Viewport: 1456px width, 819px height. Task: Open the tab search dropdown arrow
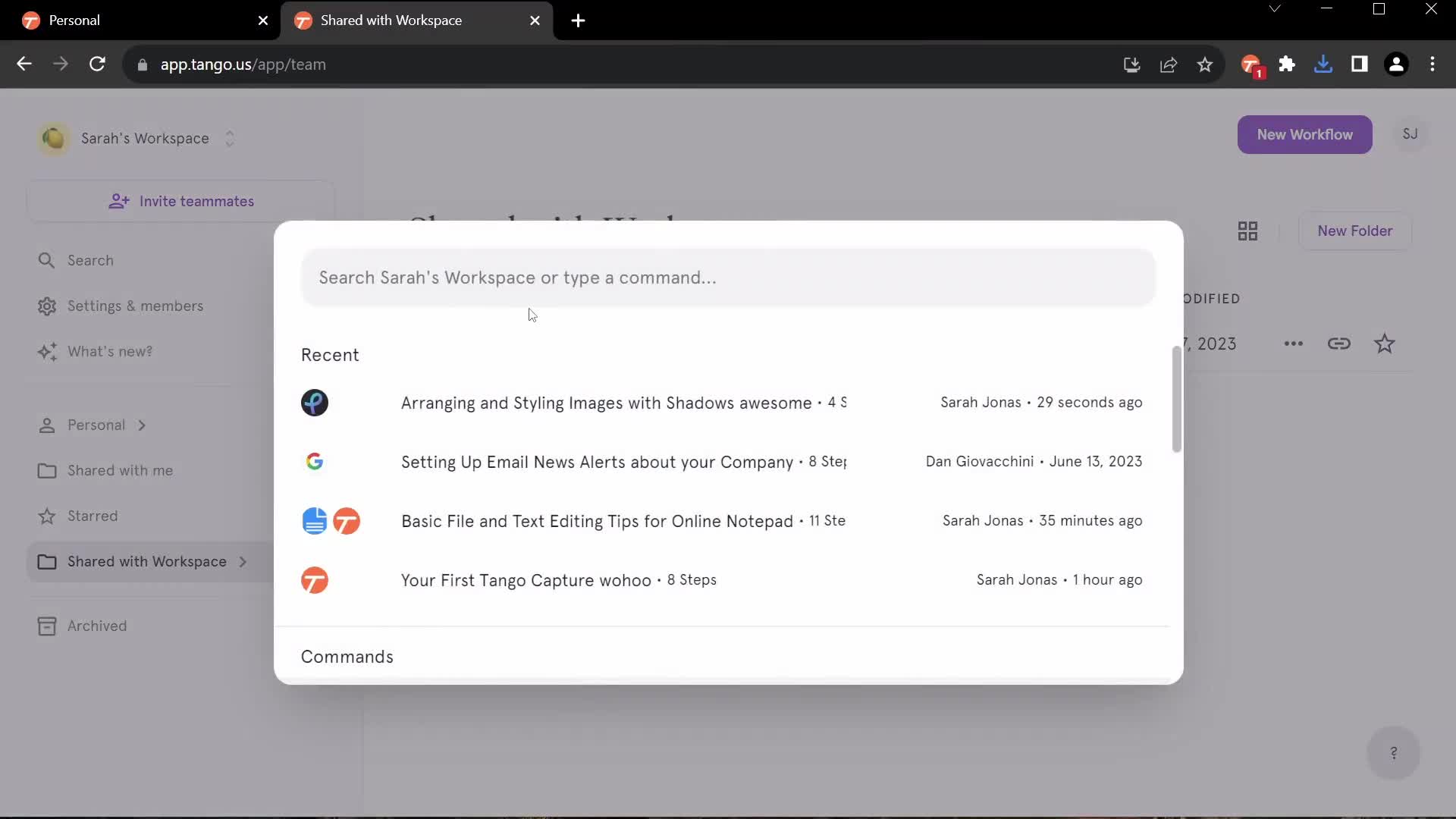click(x=1275, y=9)
